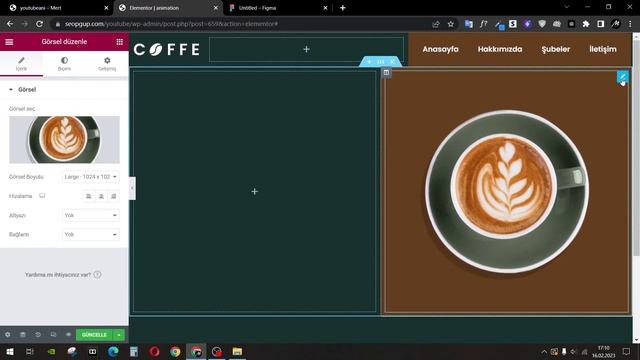
Task: Click the page vertical scrollbar
Action: coord(636,148)
